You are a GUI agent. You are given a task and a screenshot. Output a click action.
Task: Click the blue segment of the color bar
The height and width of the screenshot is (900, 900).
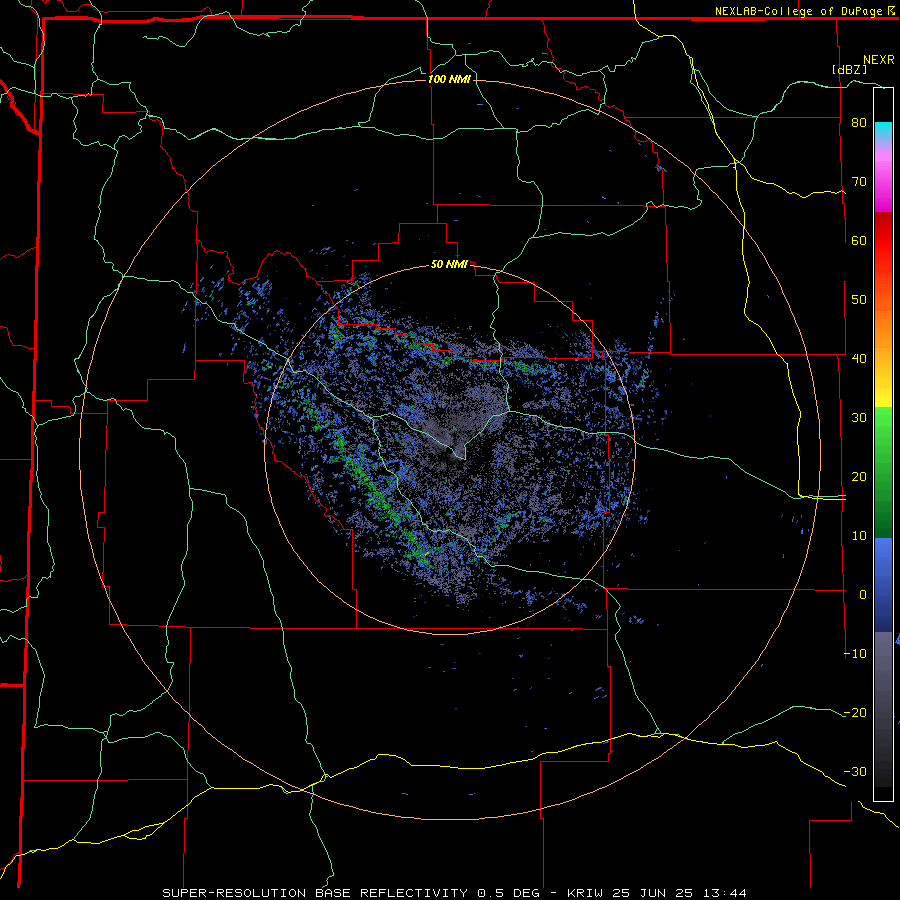(883, 585)
